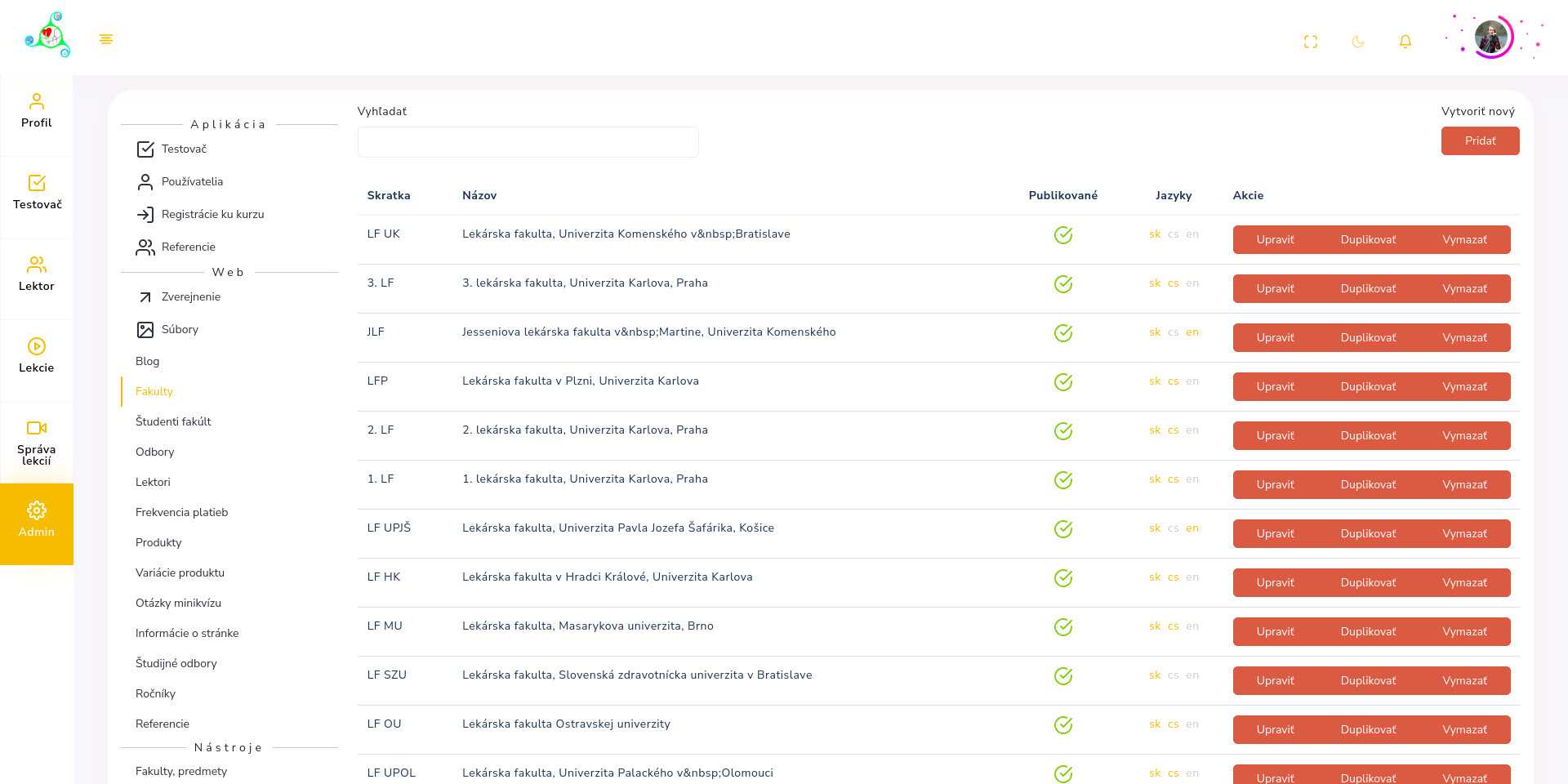Click name Lekárska fakulta v Plzni, Univerzita Karlova
This screenshot has width=1568, height=784.
tap(580, 381)
